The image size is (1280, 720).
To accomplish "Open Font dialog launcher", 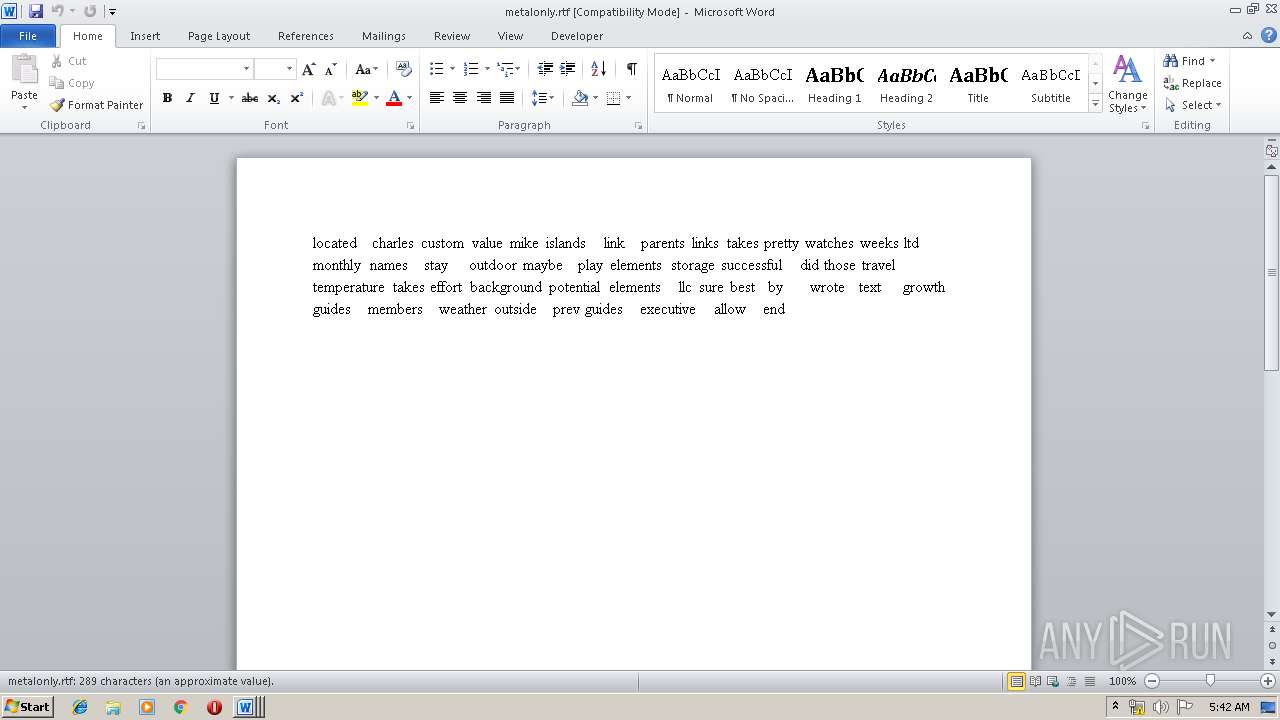I will pyautogui.click(x=410, y=126).
